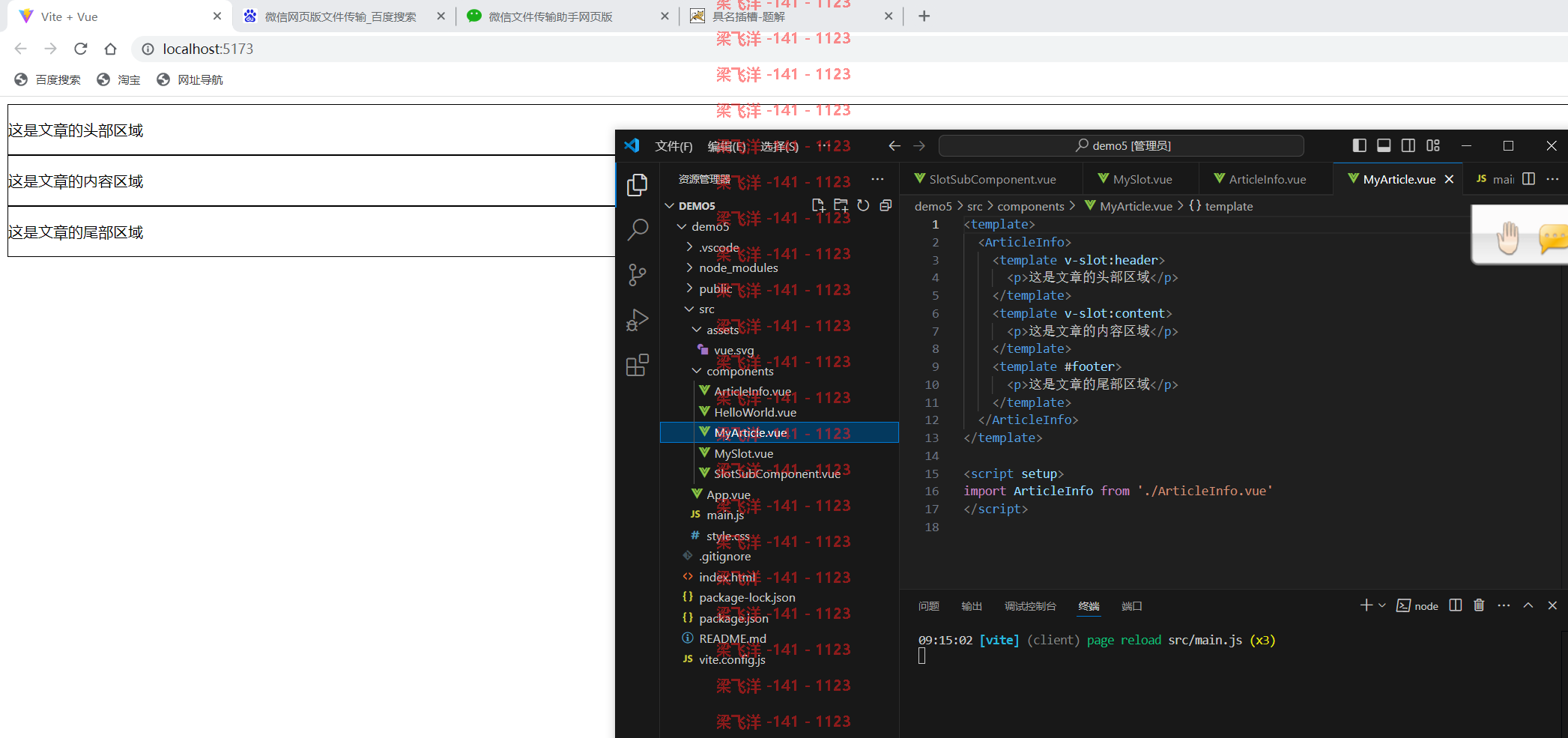Screen dimensions: 1568x738
Task: Open the Extensions view icon
Action: (638, 365)
